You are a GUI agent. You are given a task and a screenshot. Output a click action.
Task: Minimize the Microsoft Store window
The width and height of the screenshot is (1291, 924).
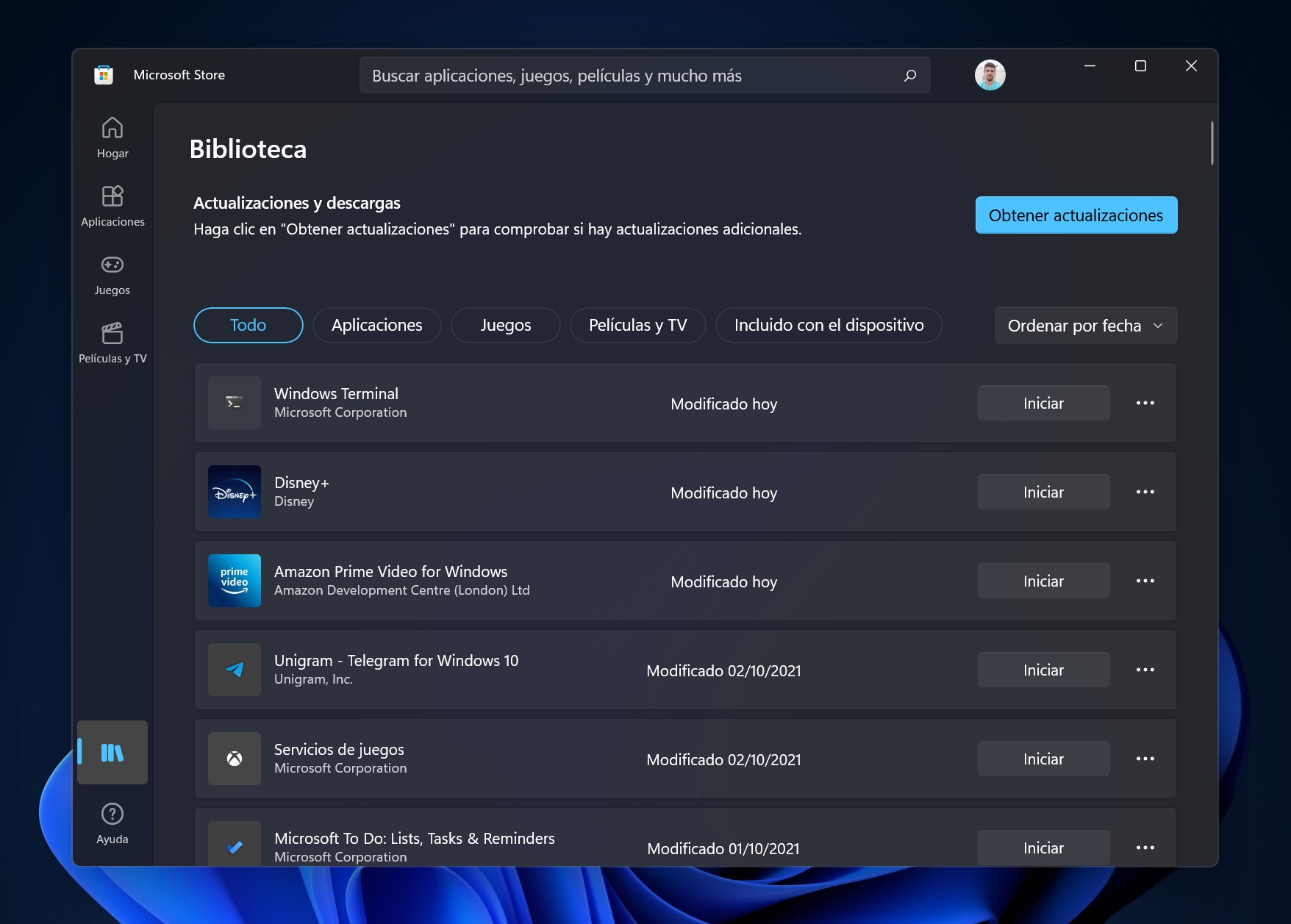click(x=1090, y=66)
